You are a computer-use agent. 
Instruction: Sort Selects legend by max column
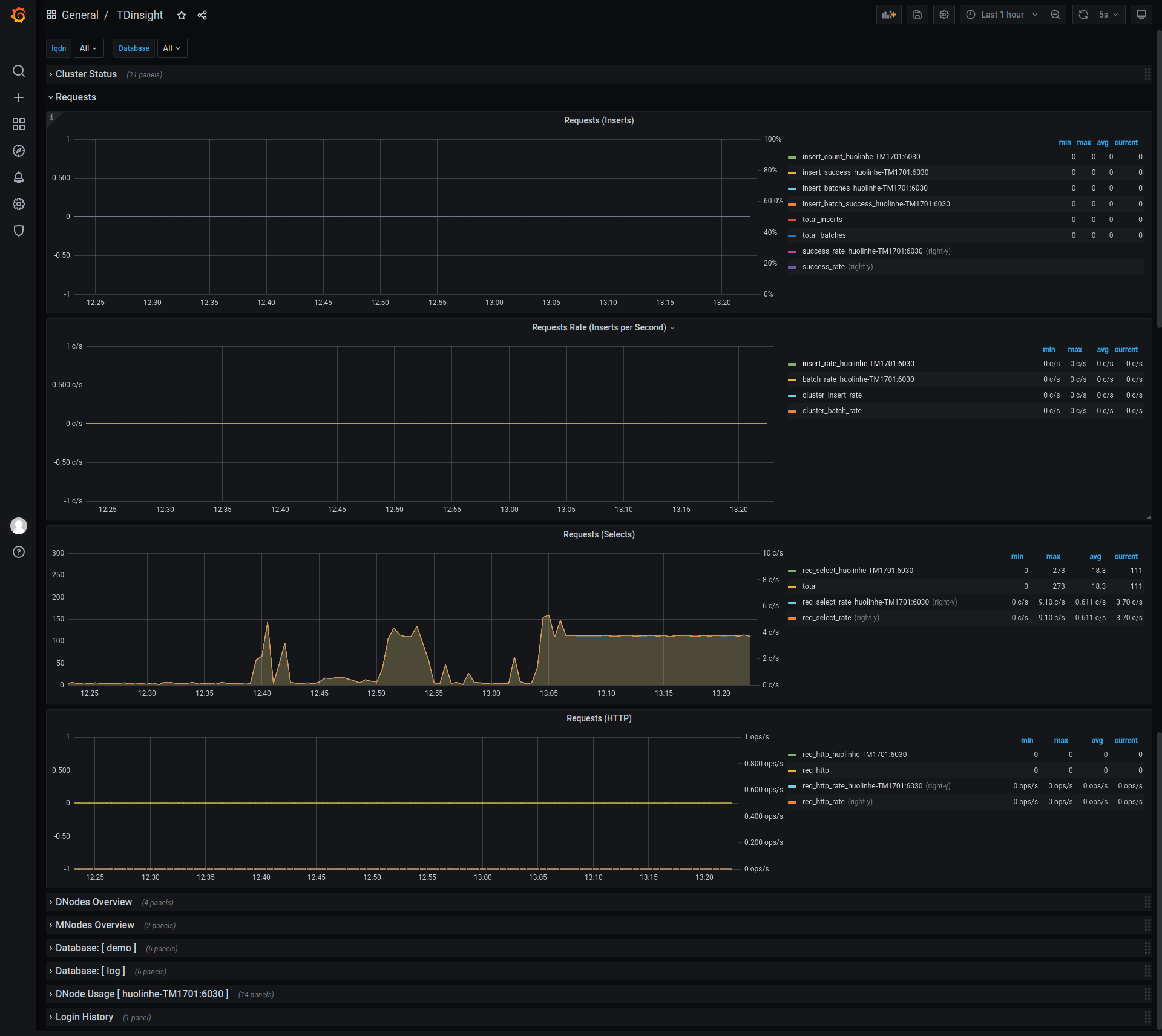[1052, 557]
